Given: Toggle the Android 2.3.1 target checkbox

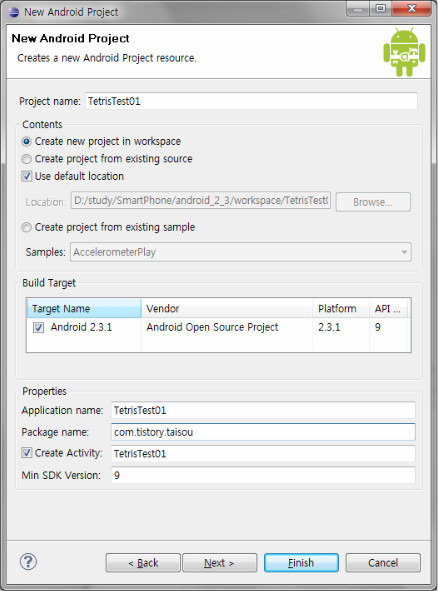Looking at the screenshot, I should tap(38, 327).
